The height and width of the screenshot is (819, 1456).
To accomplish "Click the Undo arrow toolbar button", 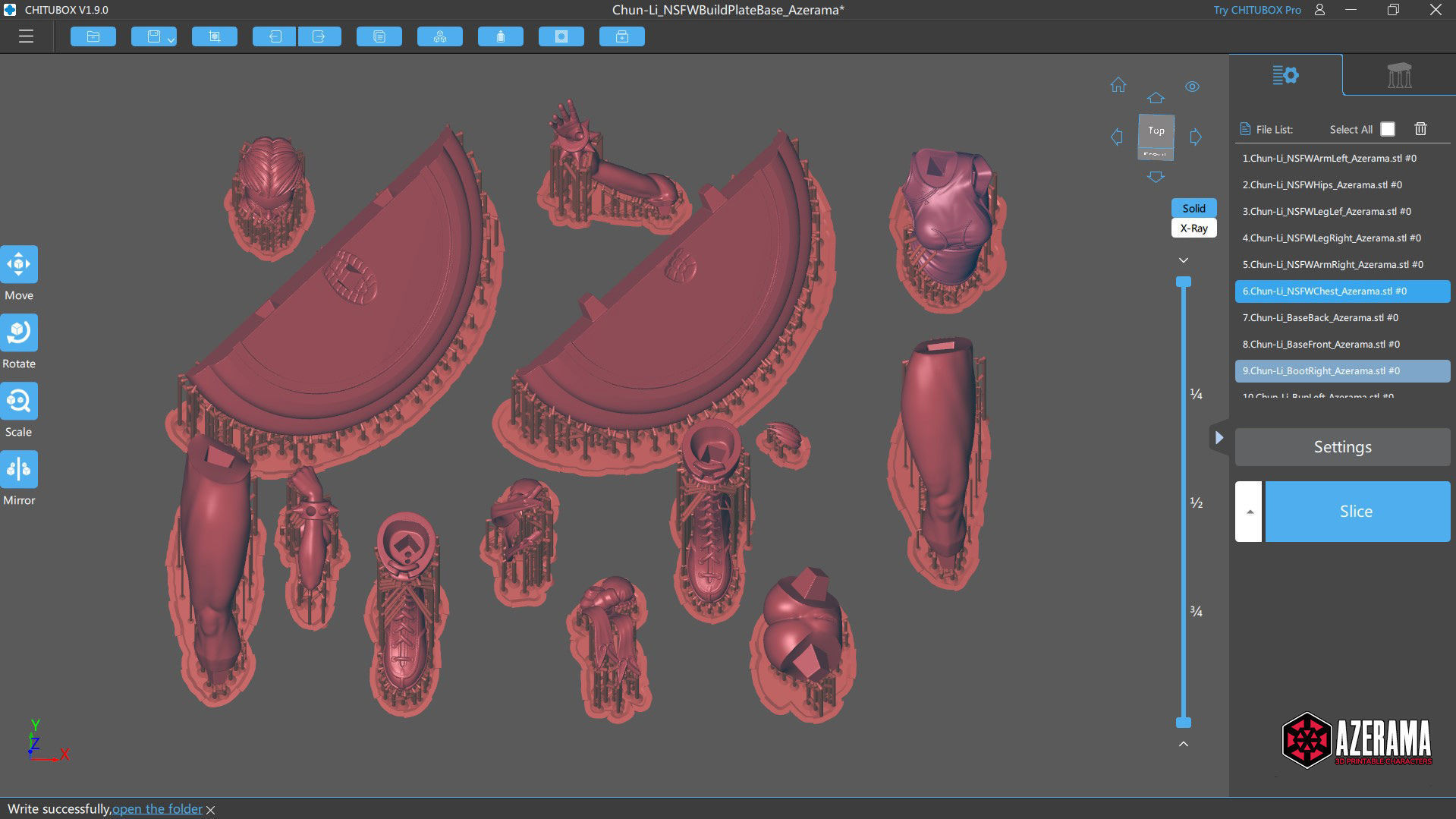I will pyautogui.click(x=275, y=36).
